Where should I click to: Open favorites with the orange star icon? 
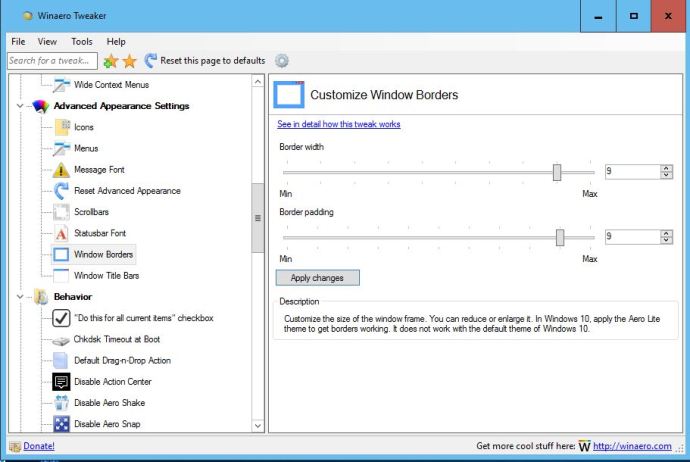[x=130, y=61]
